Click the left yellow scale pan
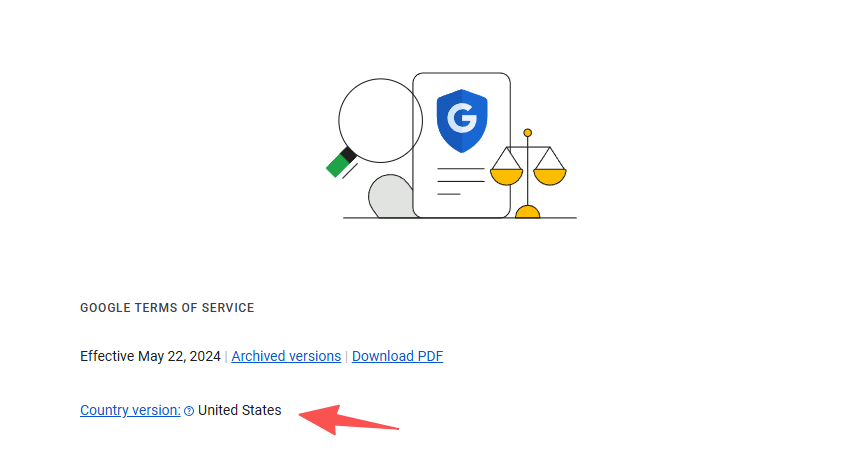864x465 pixels. point(506,177)
